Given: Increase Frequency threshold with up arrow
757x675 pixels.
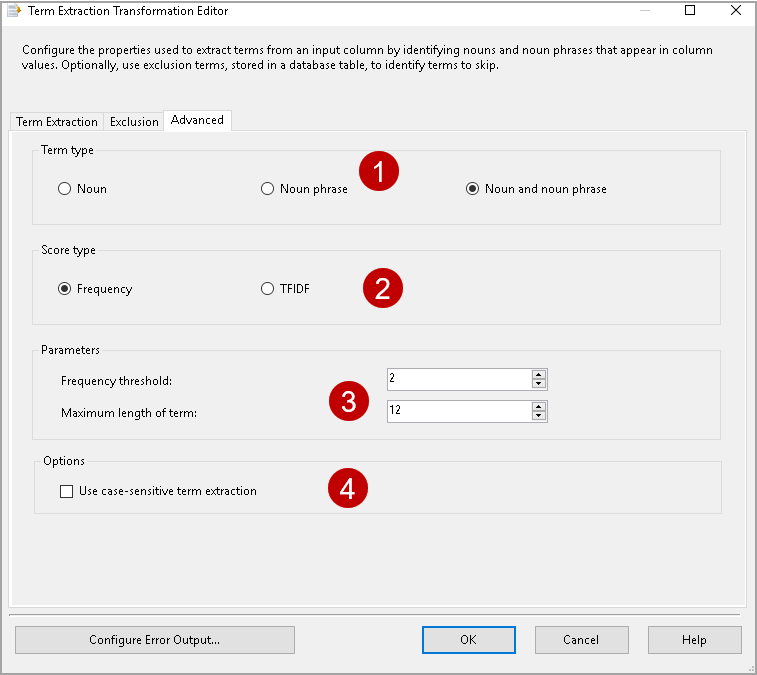Looking at the screenshot, I should (539, 375).
